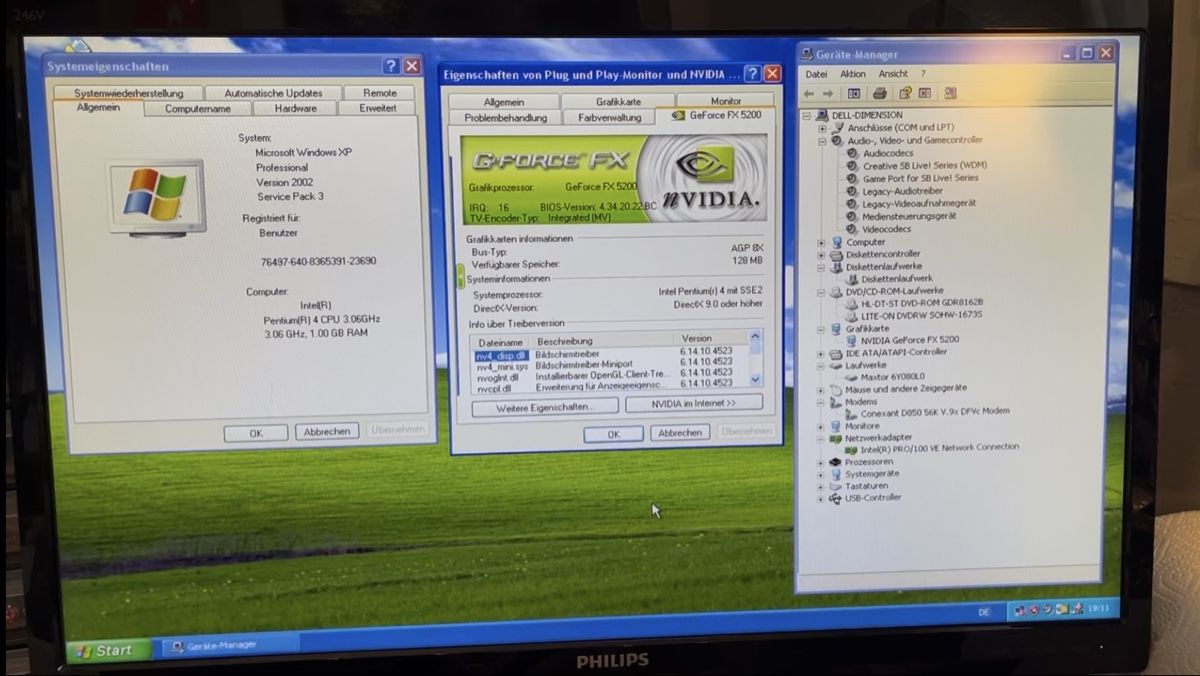Screen dimensions: 1200x676
Task: Click down arrow of driver list scrollbar
Action: [x=755, y=380]
